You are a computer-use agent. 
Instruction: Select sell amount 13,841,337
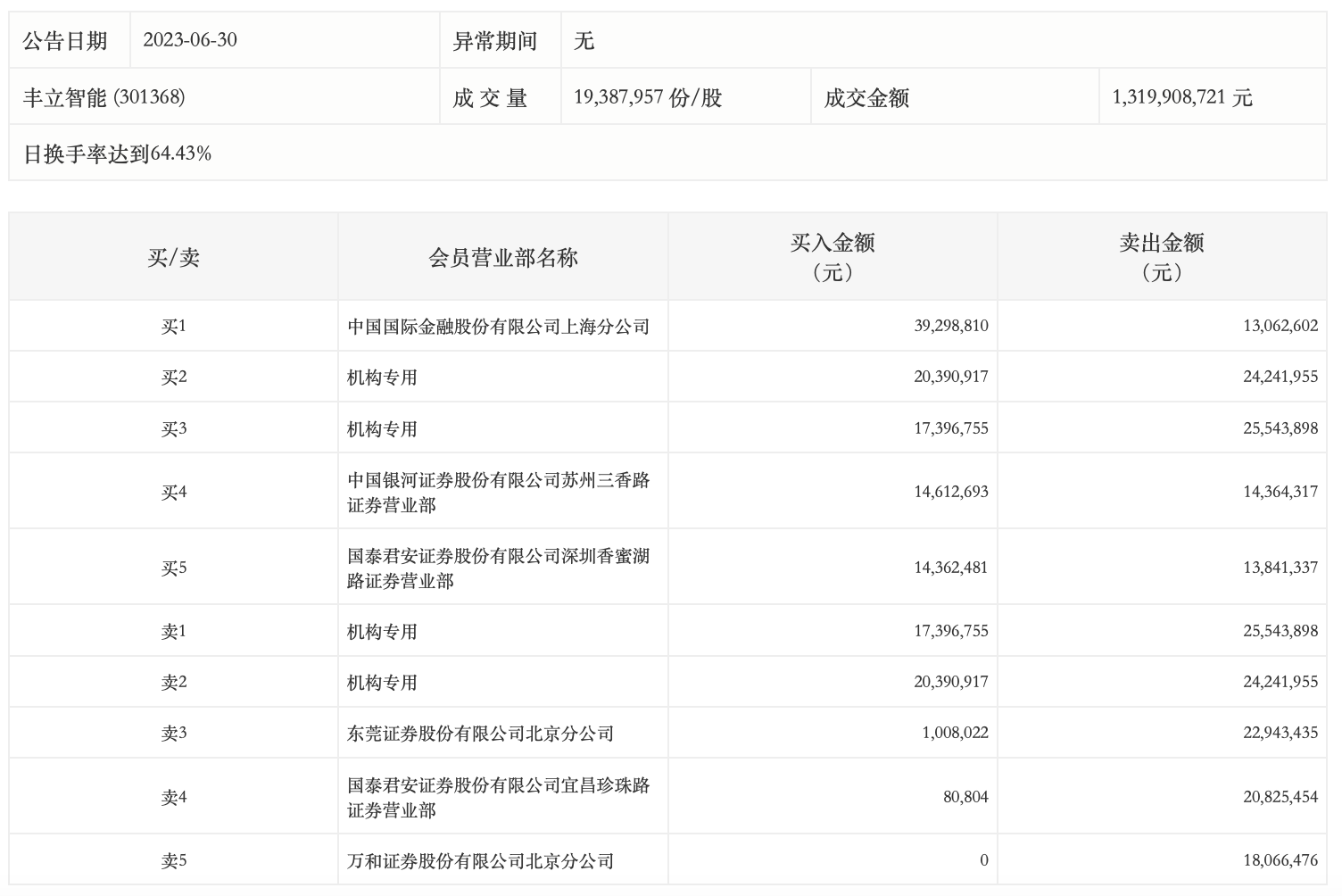point(1280,568)
